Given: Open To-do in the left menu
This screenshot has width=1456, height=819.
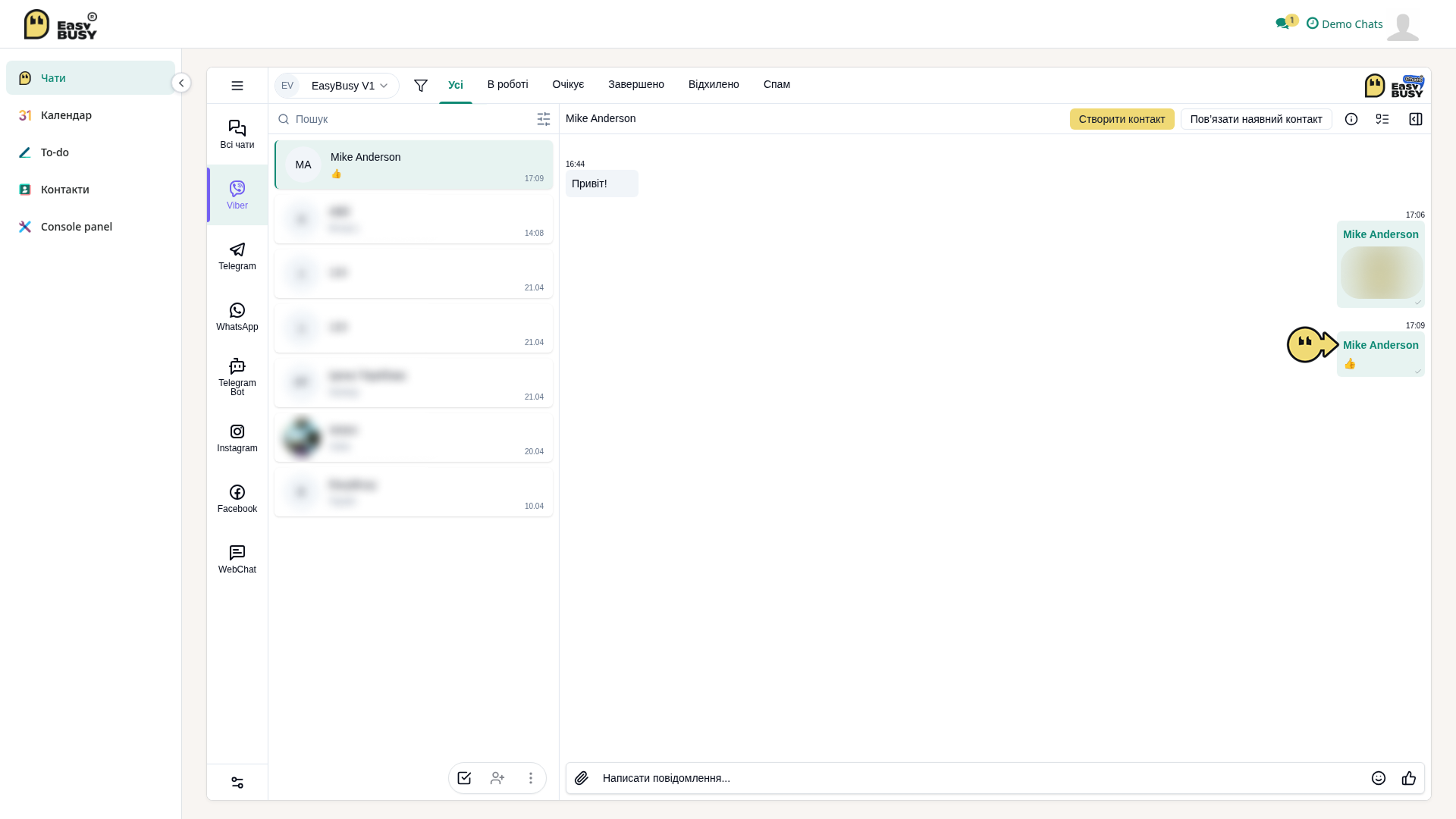Looking at the screenshot, I should click(x=90, y=152).
